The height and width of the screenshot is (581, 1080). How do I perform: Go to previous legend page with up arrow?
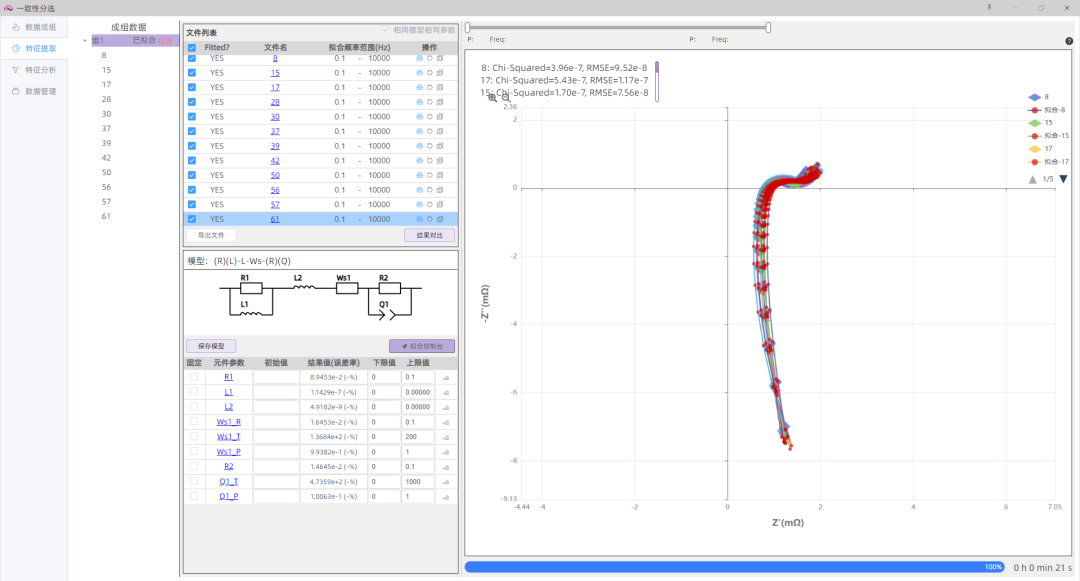(x=1033, y=179)
